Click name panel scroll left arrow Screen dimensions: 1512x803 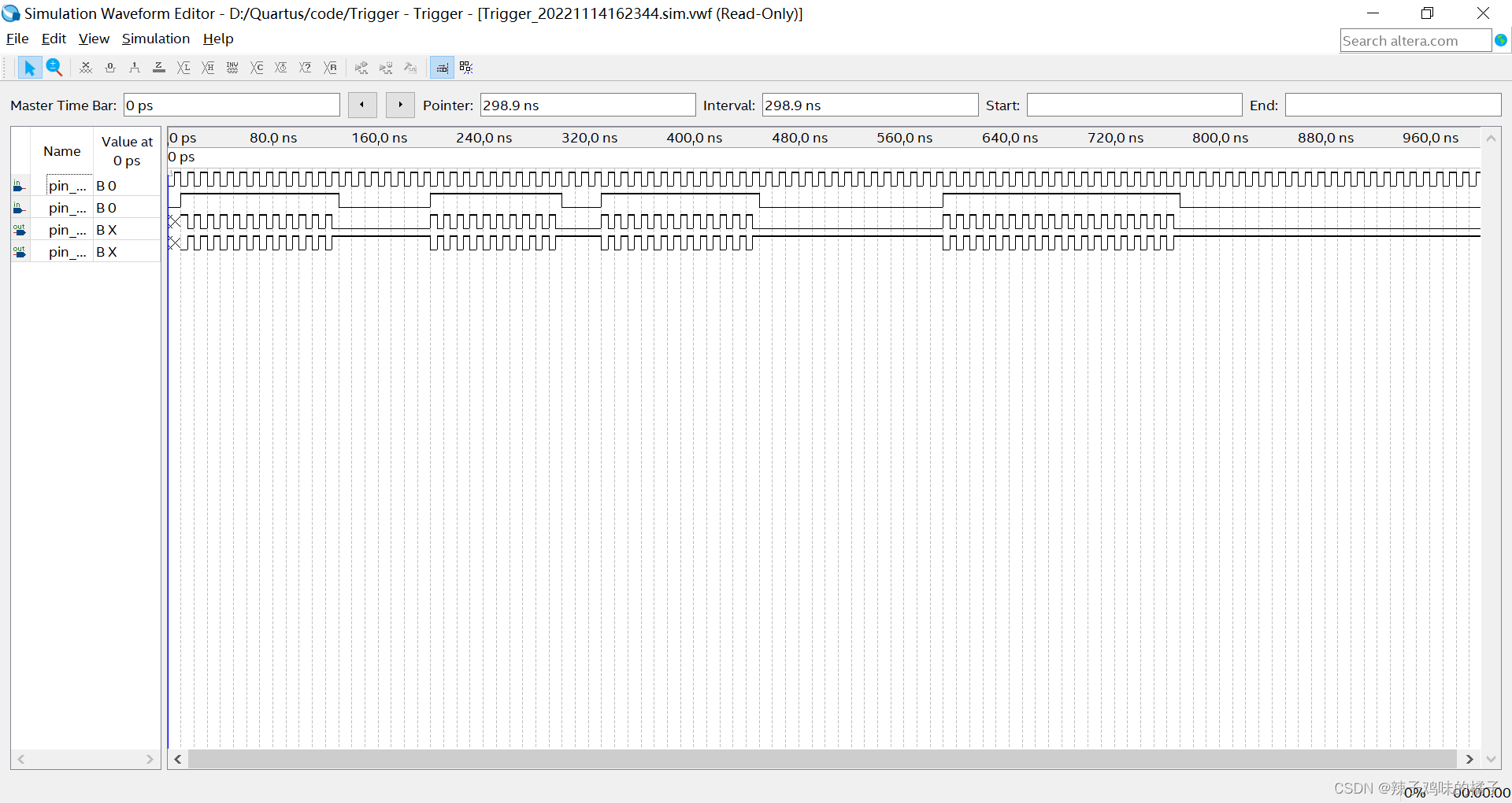coord(21,759)
